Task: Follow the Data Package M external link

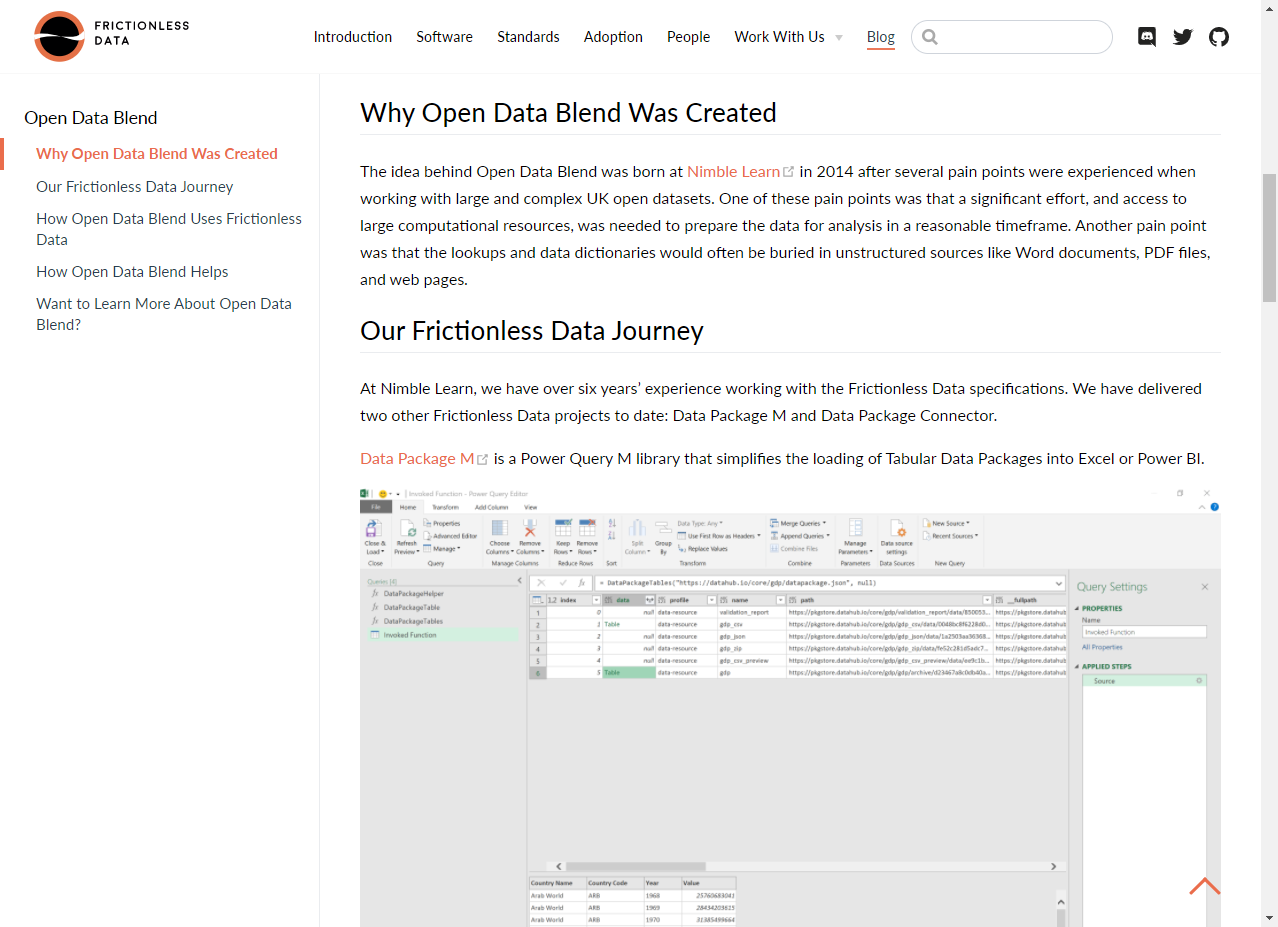Action: point(424,459)
